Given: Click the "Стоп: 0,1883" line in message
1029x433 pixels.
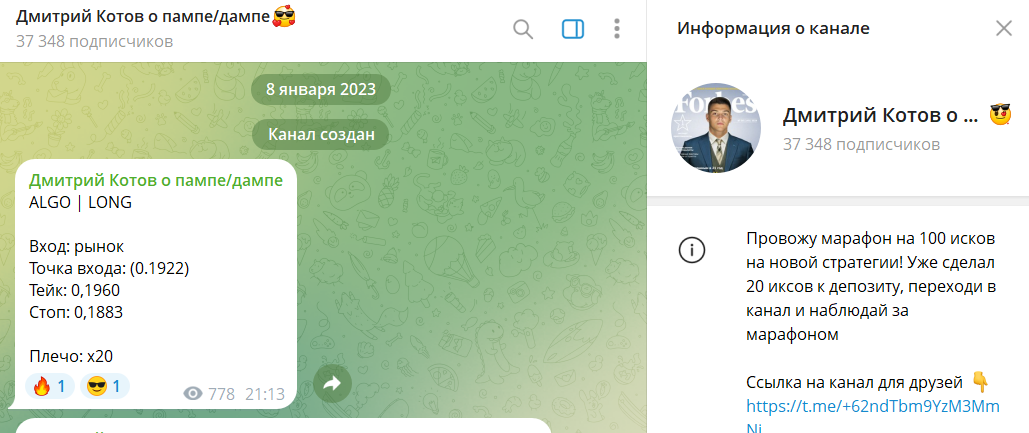Looking at the screenshot, I should point(76,313).
